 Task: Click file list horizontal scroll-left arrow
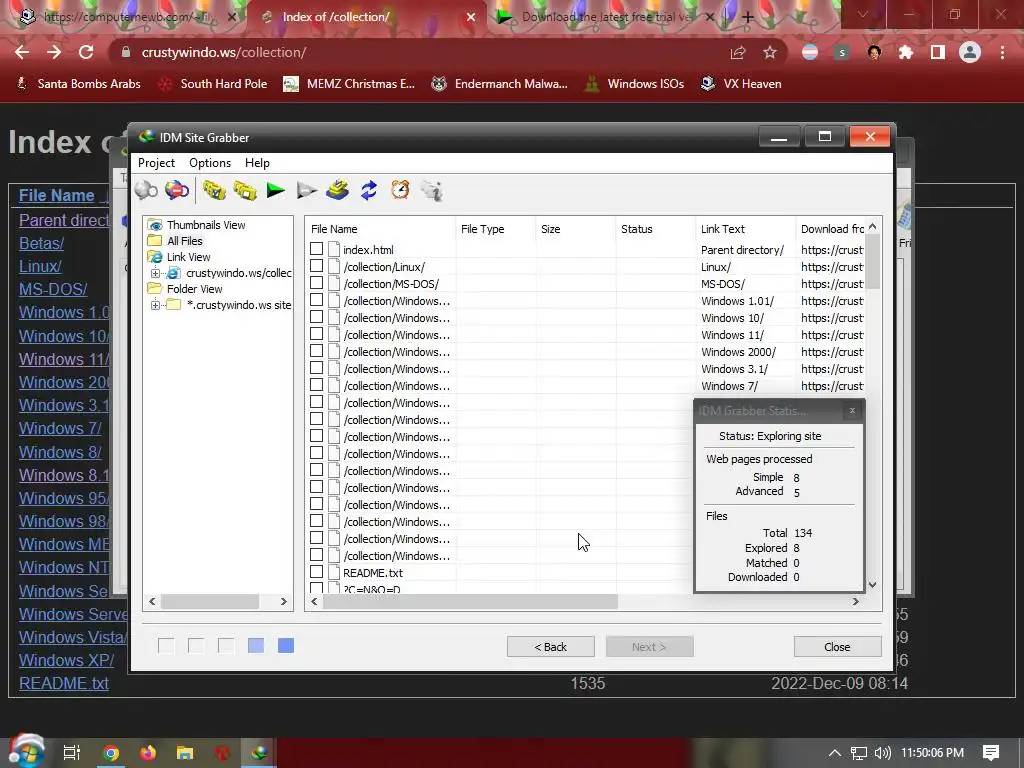[x=314, y=601]
